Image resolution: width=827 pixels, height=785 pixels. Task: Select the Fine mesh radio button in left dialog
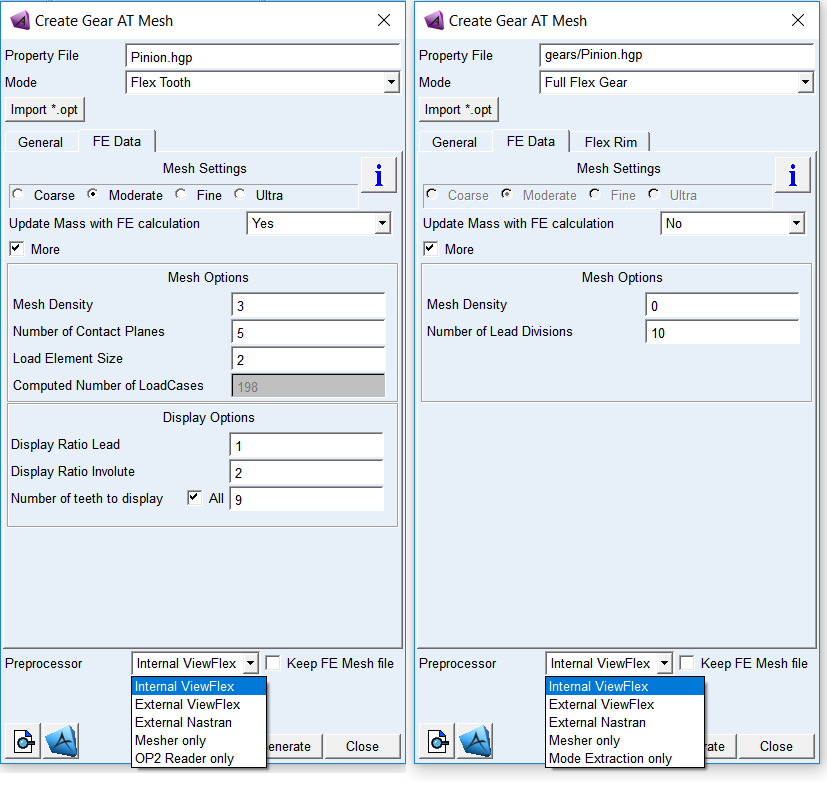(x=181, y=194)
